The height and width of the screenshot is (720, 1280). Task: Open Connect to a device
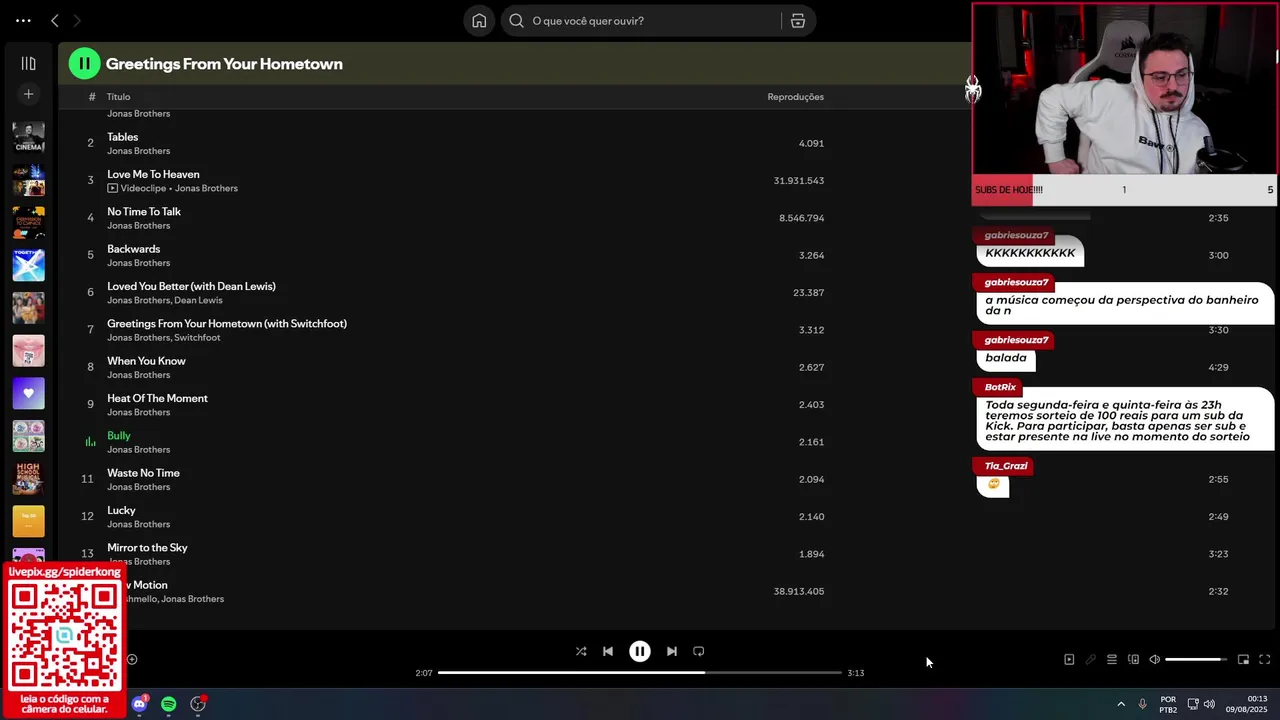[1133, 659]
